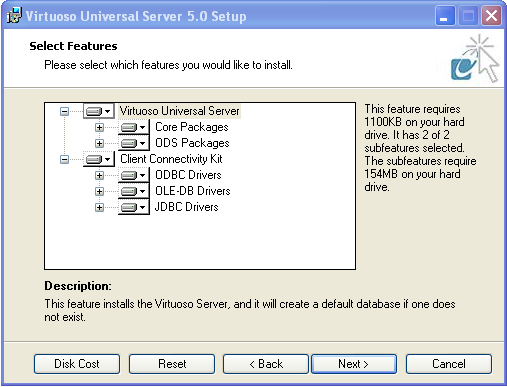The width and height of the screenshot is (507, 387).
Task: Reset feature selections with Reset button
Action: click(x=172, y=364)
